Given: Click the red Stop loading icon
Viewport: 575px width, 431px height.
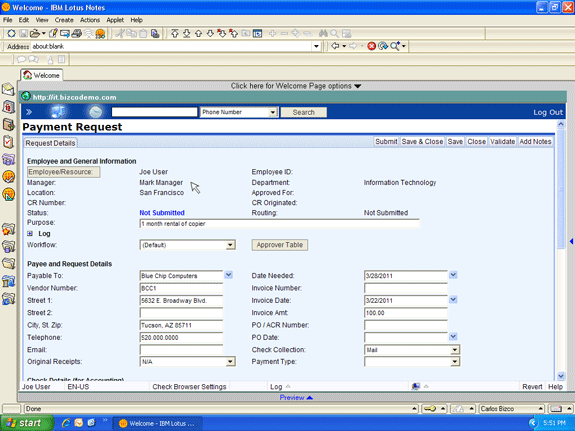Looking at the screenshot, I should [x=371, y=46].
